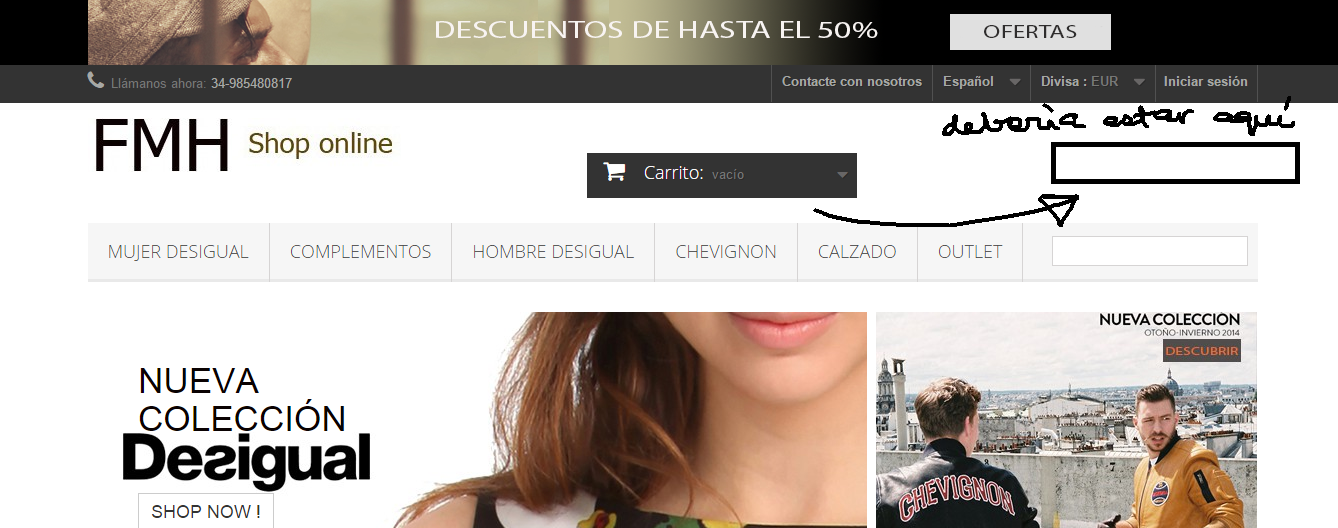The image size is (1338, 528).
Task: Open the HOMBRE DESIGUAL menu
Action: 553,252
